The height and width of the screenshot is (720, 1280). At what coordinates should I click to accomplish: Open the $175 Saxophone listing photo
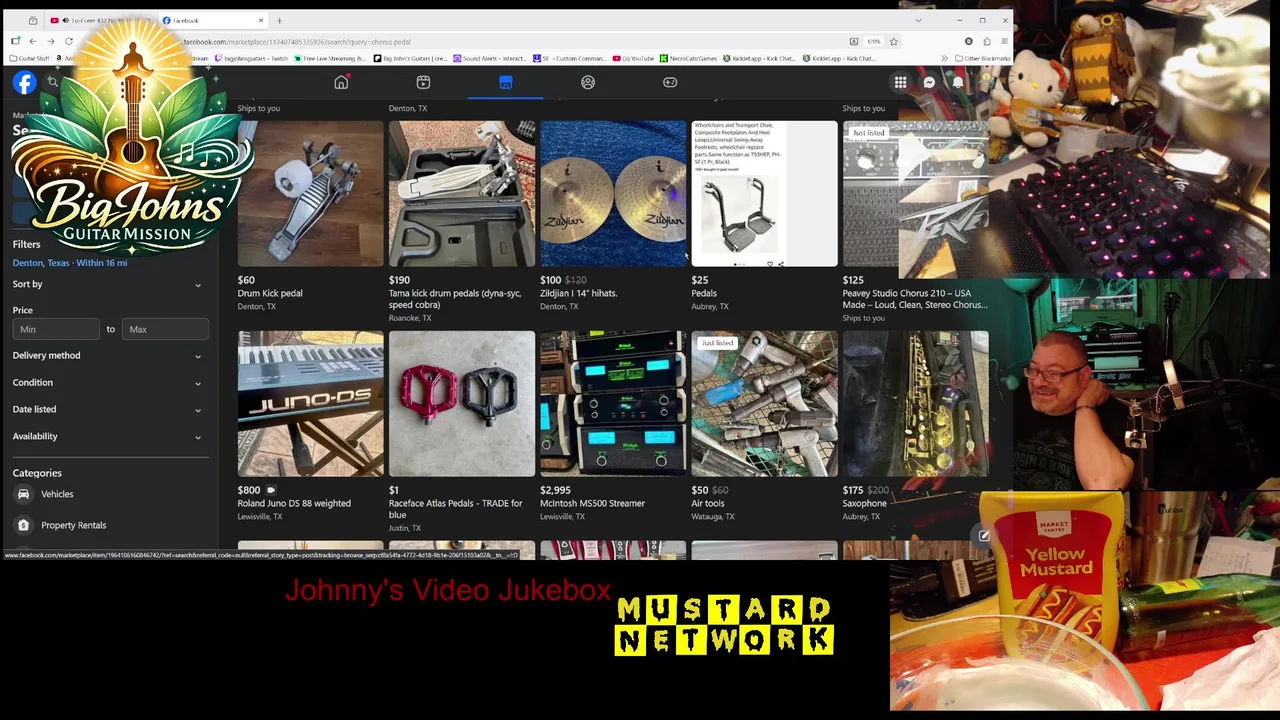tap(915, 404)
